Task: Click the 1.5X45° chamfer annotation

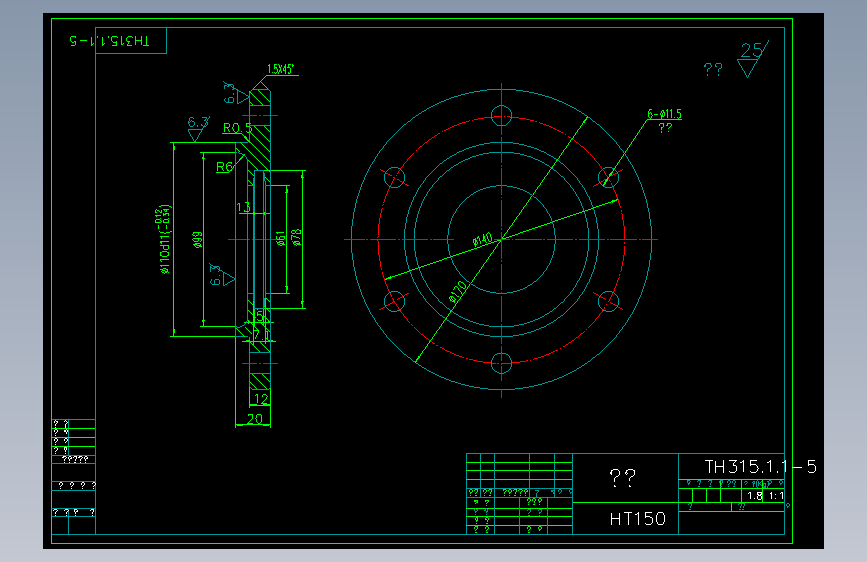Action: pos(280,69)
